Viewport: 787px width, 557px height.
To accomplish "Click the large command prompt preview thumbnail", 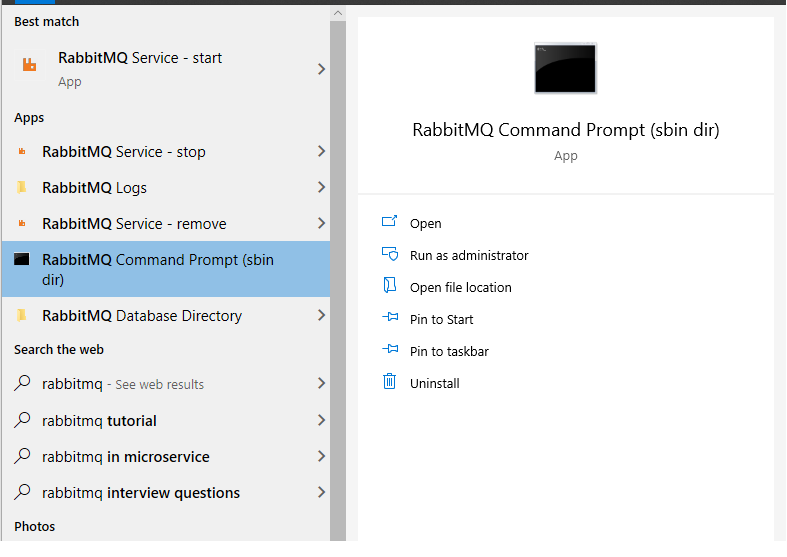I will coord(565,68).
